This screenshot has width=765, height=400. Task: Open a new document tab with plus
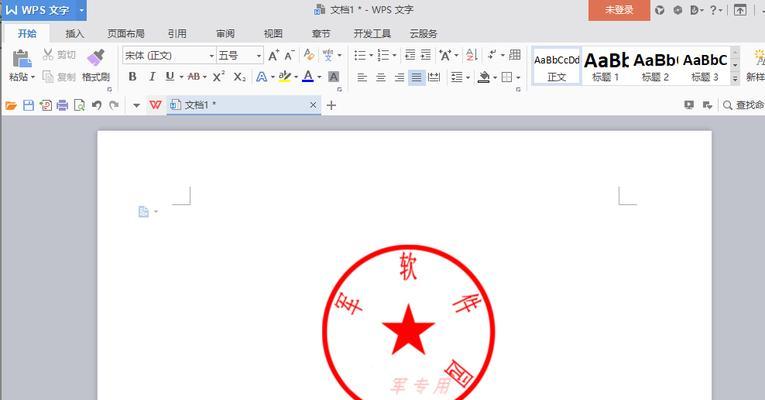pyautogui.click(x=331, y=105)
